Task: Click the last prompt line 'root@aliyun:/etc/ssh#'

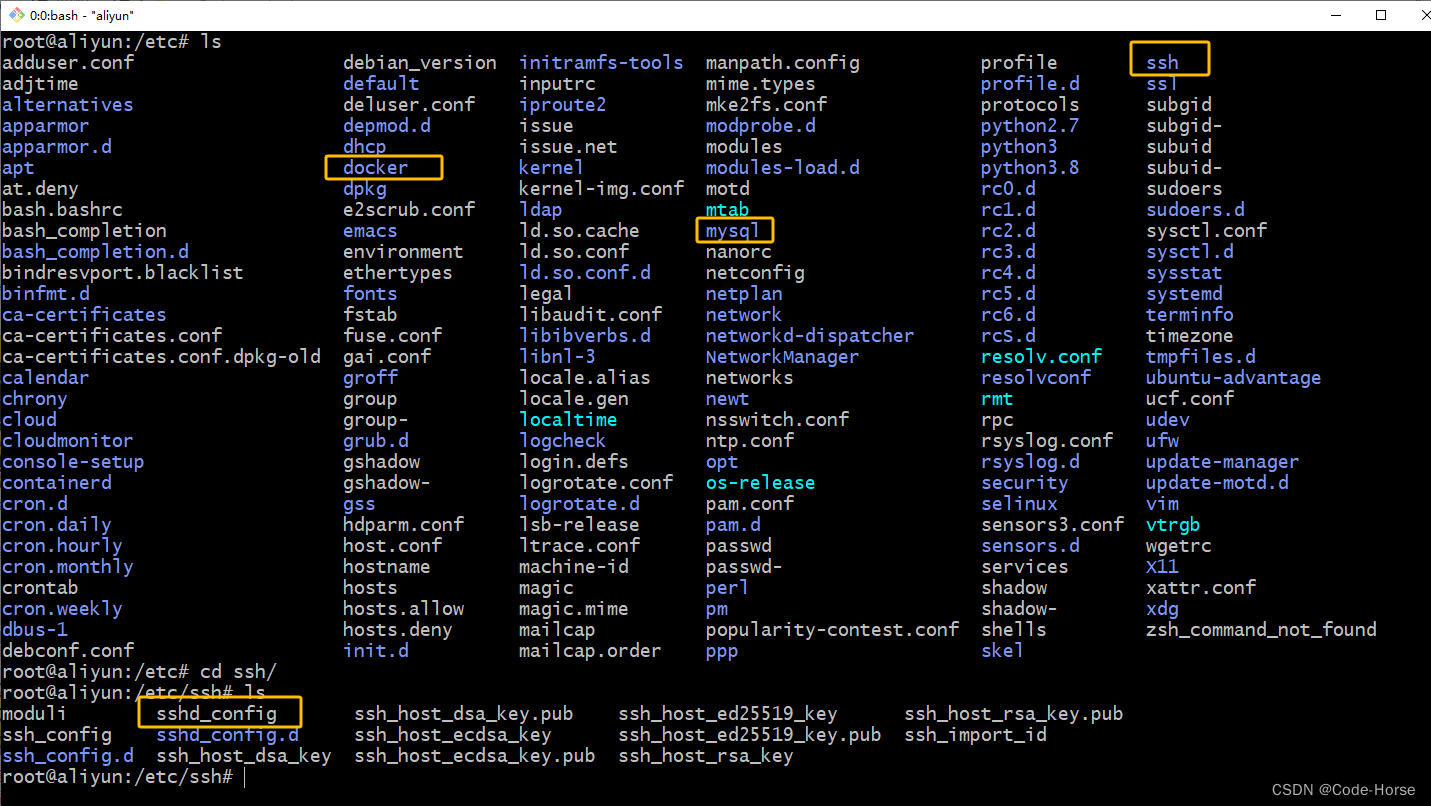Action: (117, 776)
